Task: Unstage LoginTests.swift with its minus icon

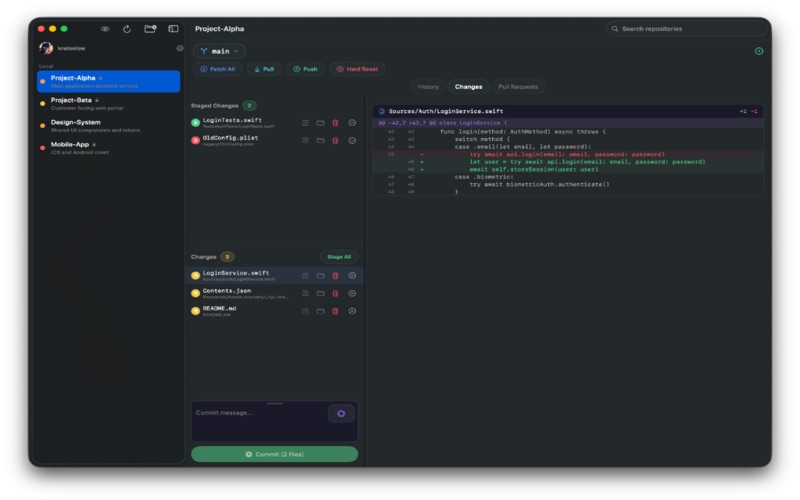Action: click(352, 123)
